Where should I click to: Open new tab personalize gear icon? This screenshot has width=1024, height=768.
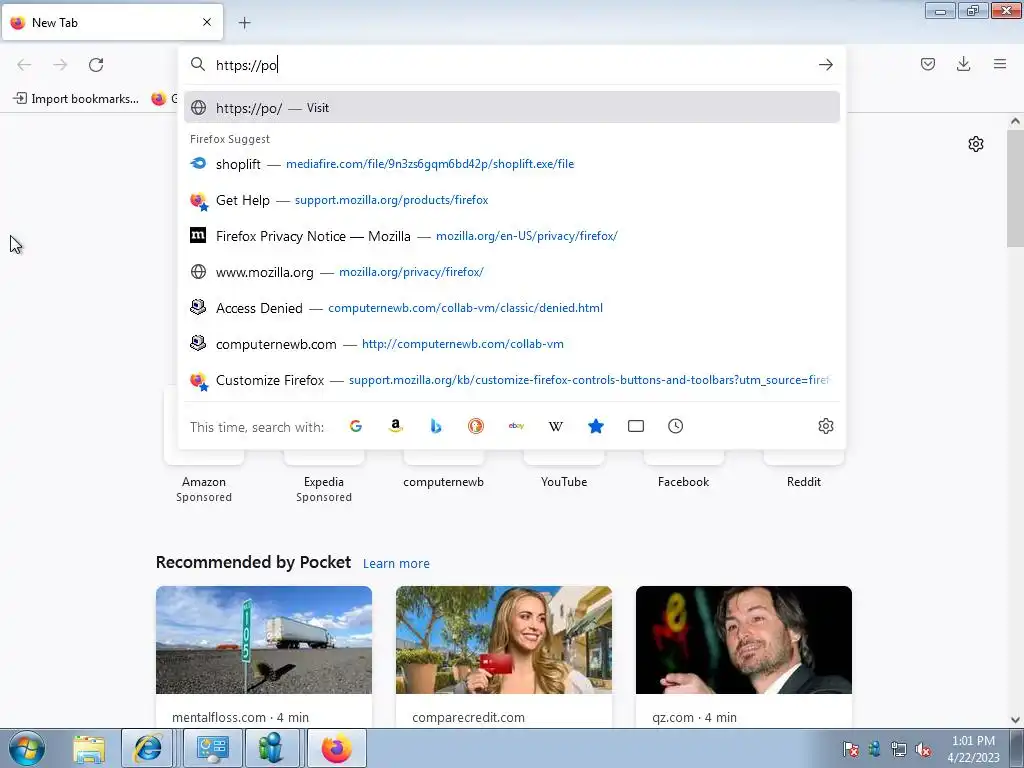coord(976,144)
